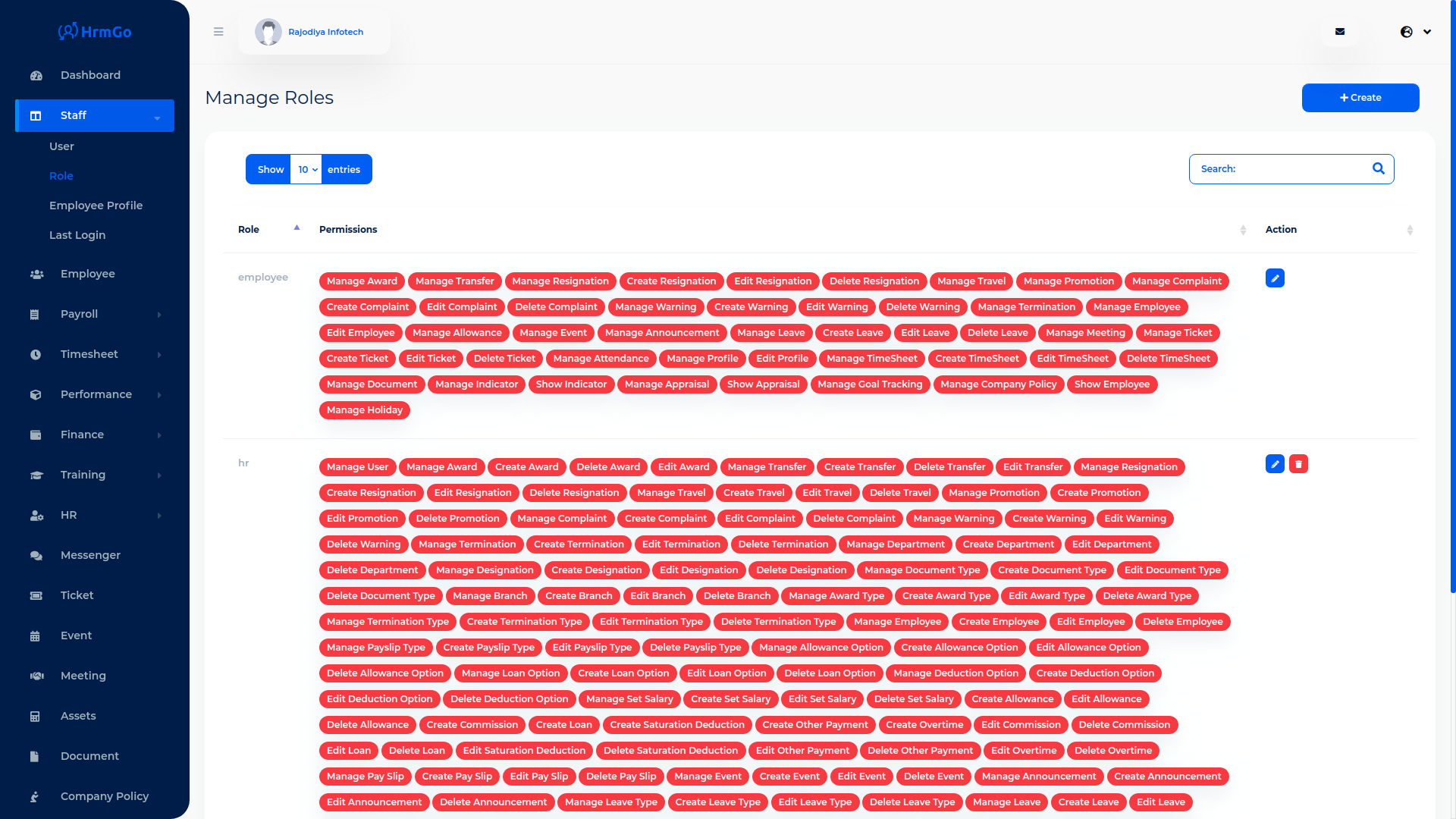The height and width of the screenshot is (819, 1456).
Task: Delete the hr role with trash icon
Action: pyautogui.click(x=1298, y=464)
